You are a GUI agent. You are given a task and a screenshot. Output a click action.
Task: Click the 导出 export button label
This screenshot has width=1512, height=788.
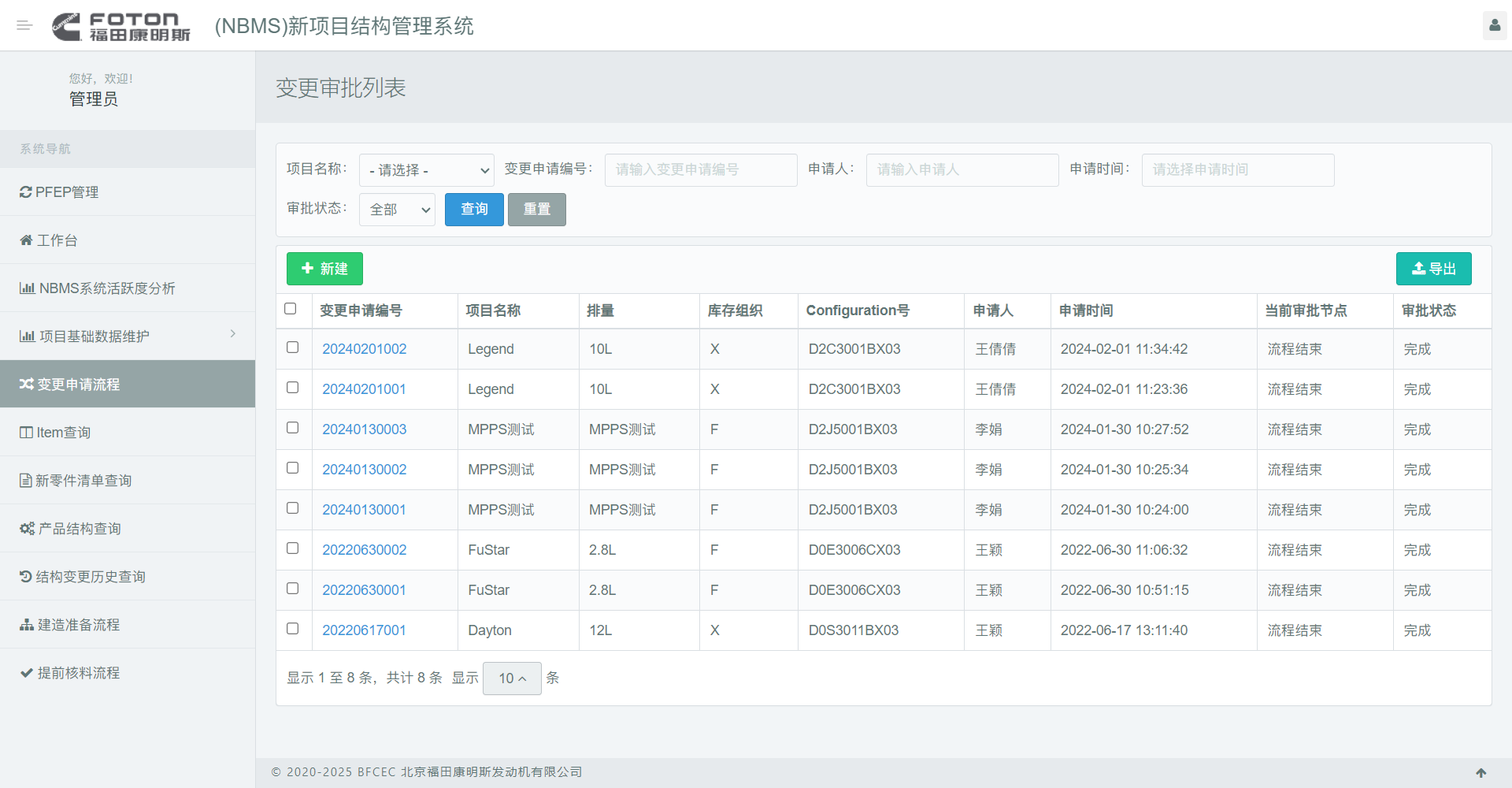coord(1443,269)
